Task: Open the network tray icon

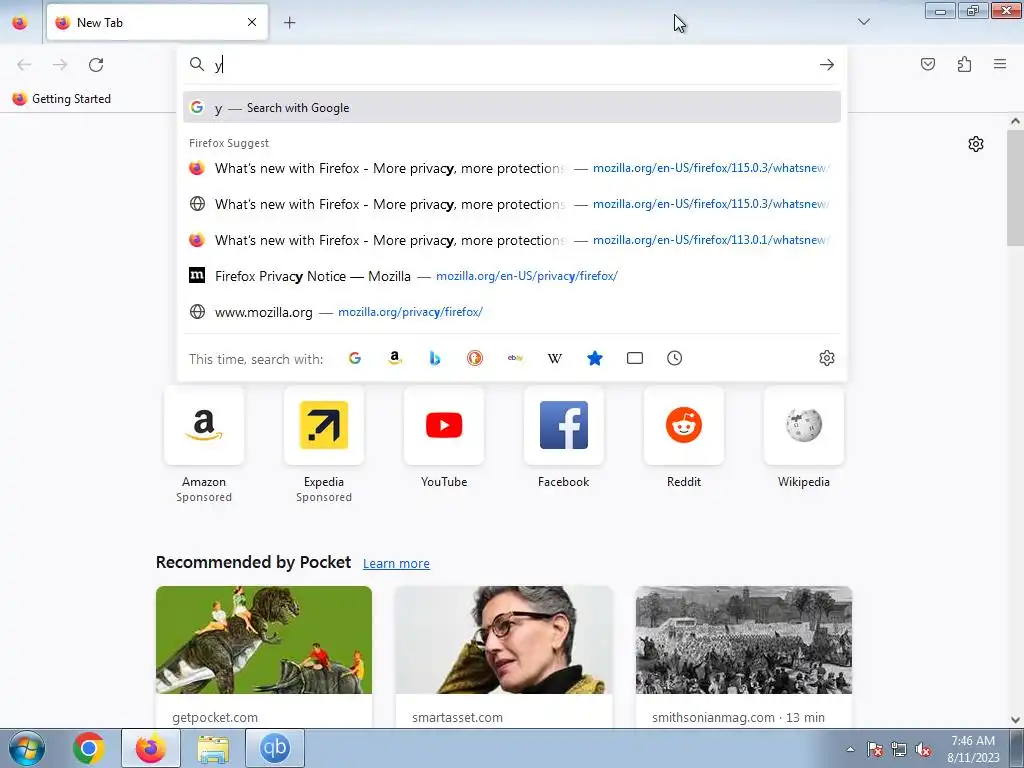Action: pos(899,750)
